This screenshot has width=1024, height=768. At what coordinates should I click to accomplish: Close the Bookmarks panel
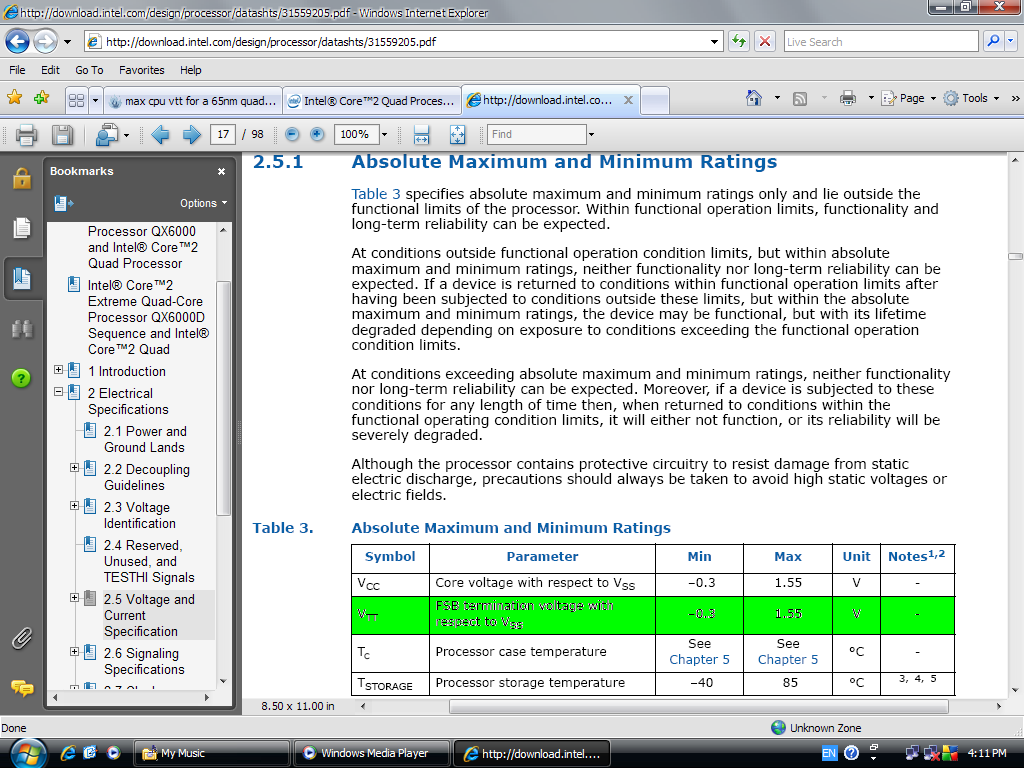221,172
